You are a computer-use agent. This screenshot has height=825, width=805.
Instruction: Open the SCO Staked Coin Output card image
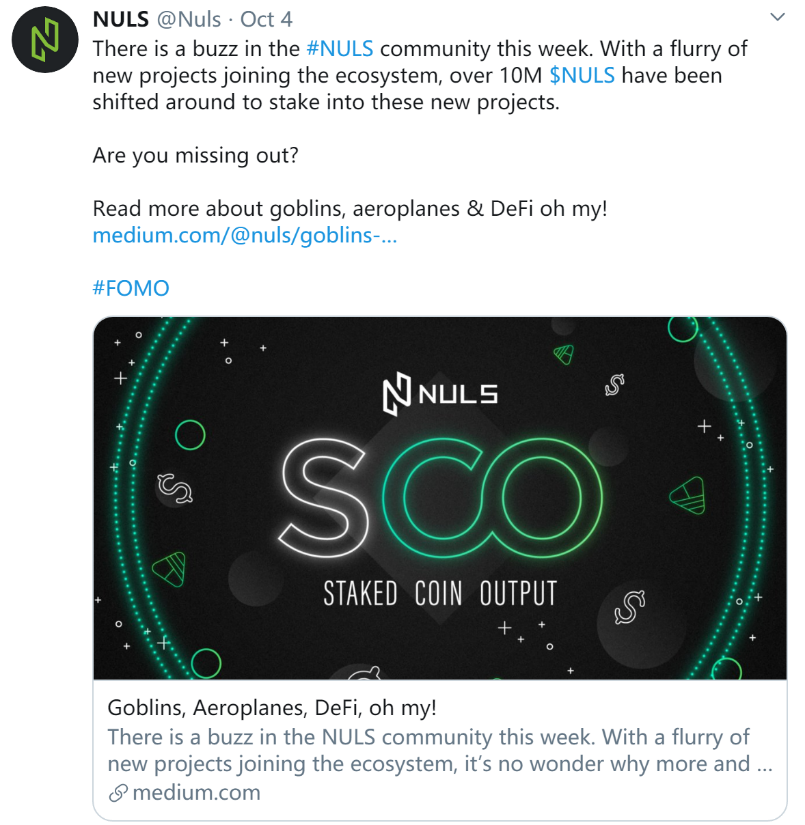point(440,498)
